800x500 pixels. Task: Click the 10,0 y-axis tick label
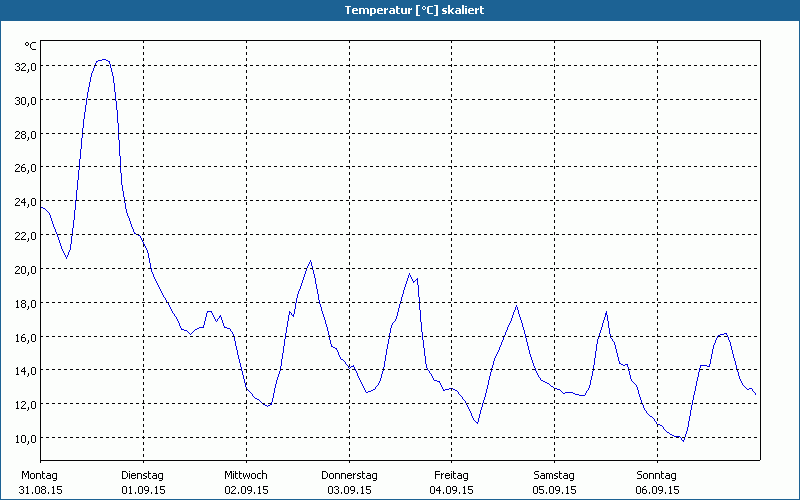coord(25,438)
